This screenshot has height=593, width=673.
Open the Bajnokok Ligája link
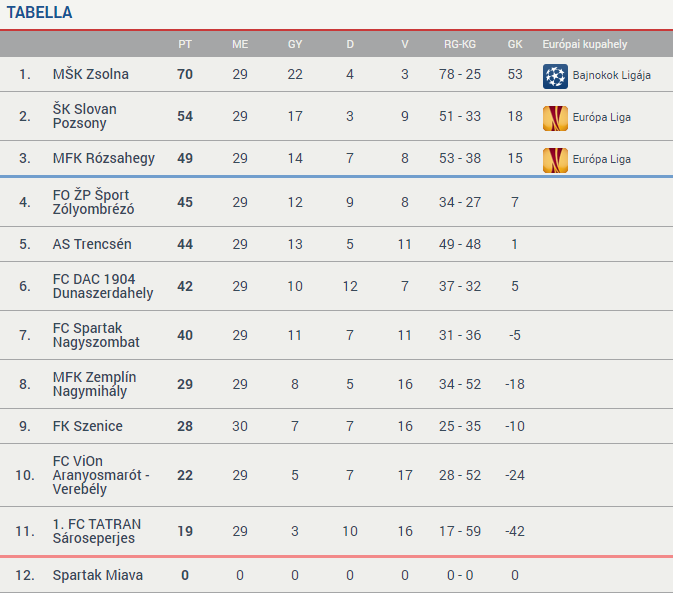tap(612, 76)
